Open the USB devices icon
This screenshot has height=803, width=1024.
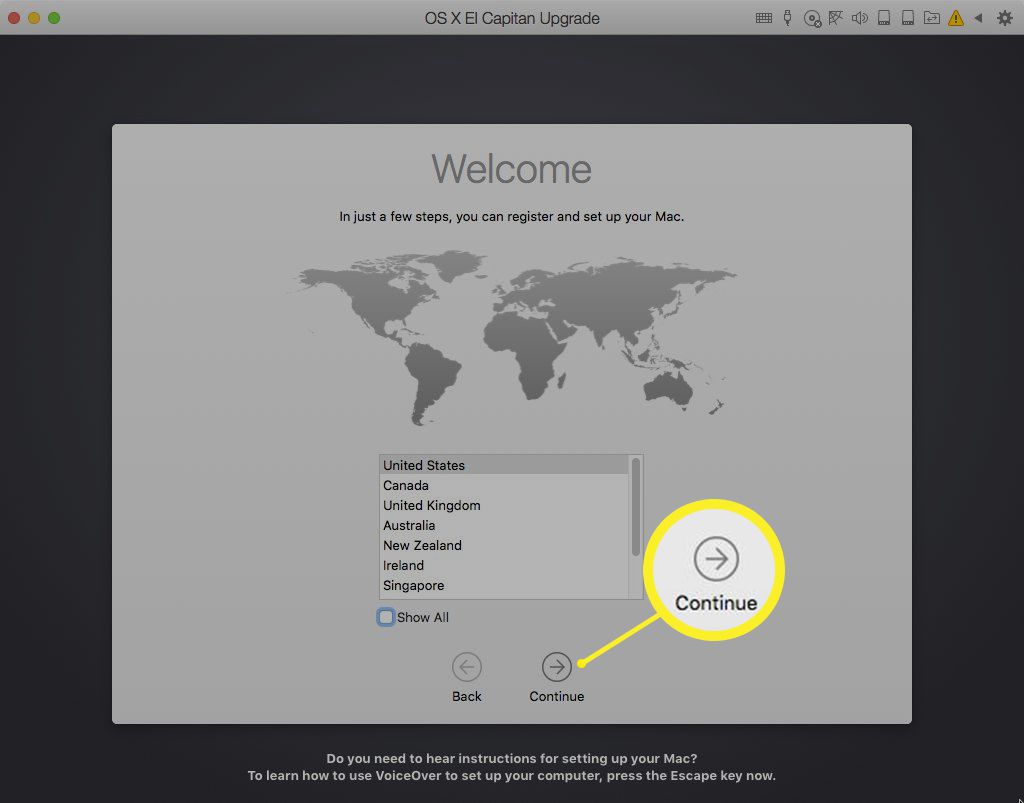point(788,18)
